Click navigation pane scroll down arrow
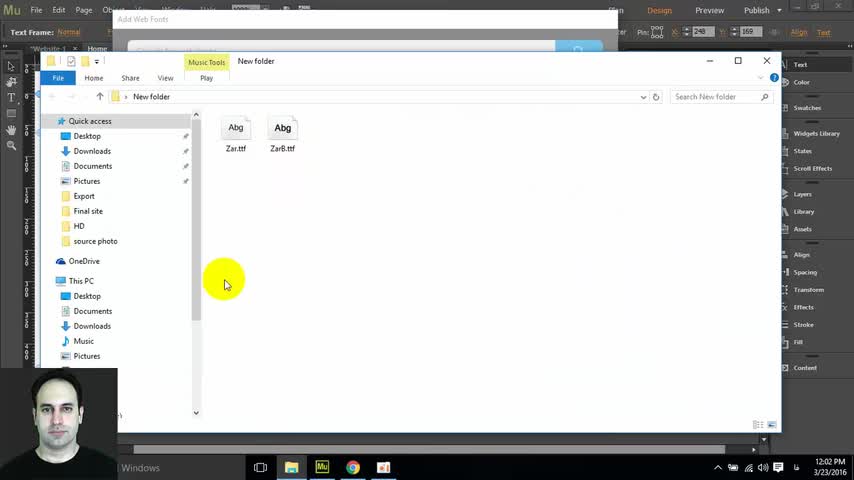 coord(196,413)
